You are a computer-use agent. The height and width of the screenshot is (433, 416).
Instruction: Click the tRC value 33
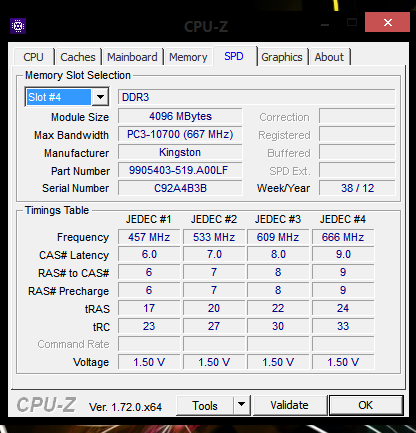point(343,326)
